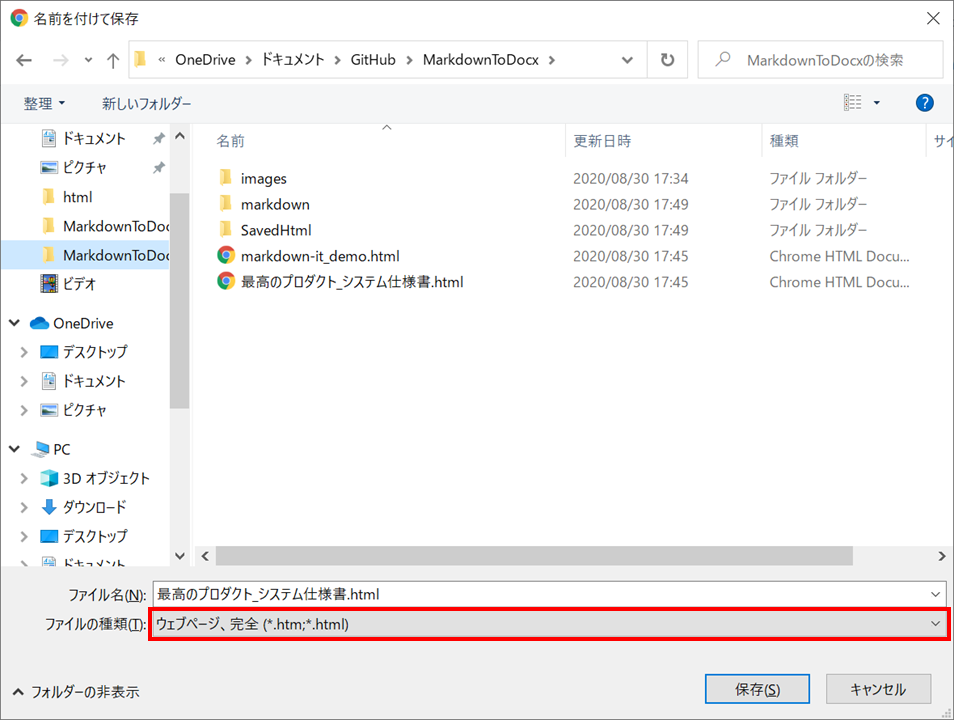Image resolution: width=954 pixels, height=720 pixels.
Task: Select ダウンロード in the tree
Action: 94,507
